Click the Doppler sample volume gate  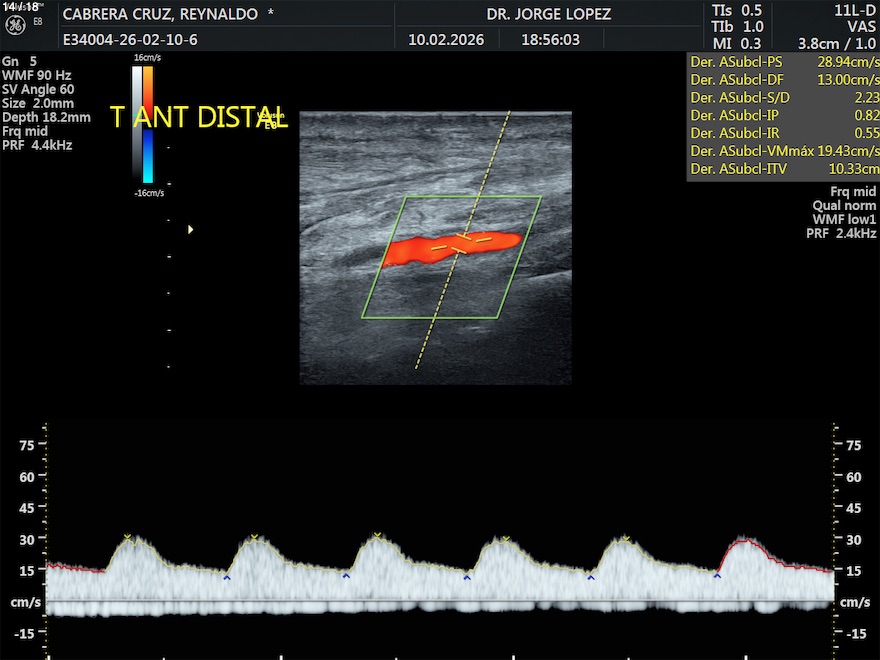point(462,240)
